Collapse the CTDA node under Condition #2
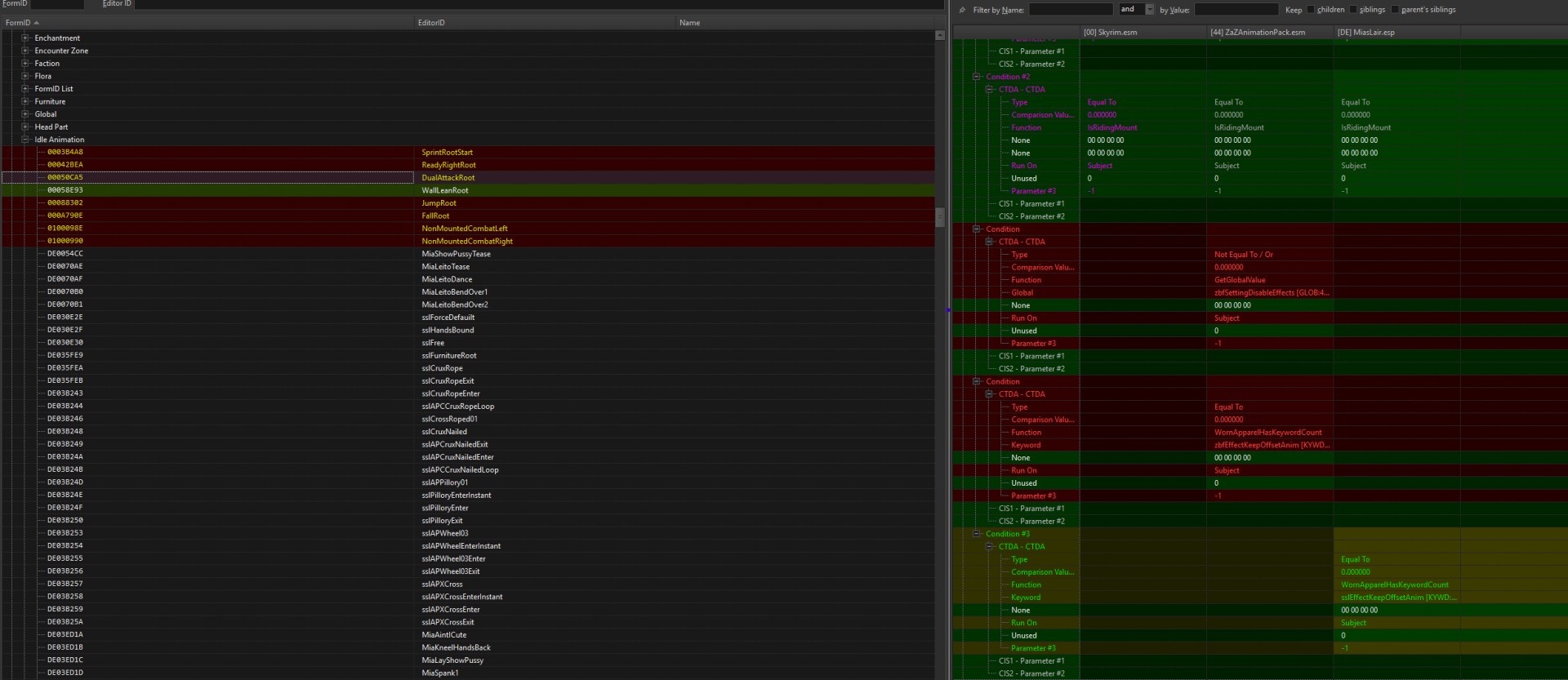This screenshot has height=680, width=1568. 989,90
